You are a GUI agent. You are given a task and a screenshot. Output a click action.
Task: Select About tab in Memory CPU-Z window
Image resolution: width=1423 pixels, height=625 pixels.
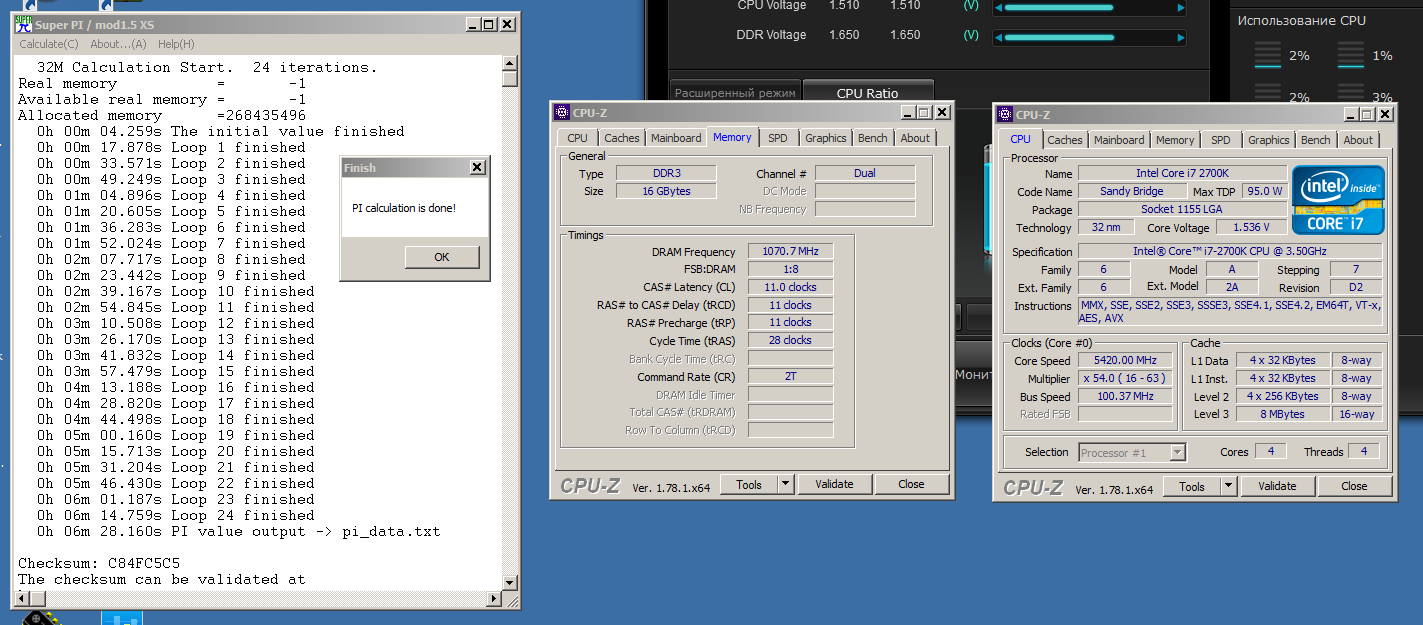[x=914, y=138]
